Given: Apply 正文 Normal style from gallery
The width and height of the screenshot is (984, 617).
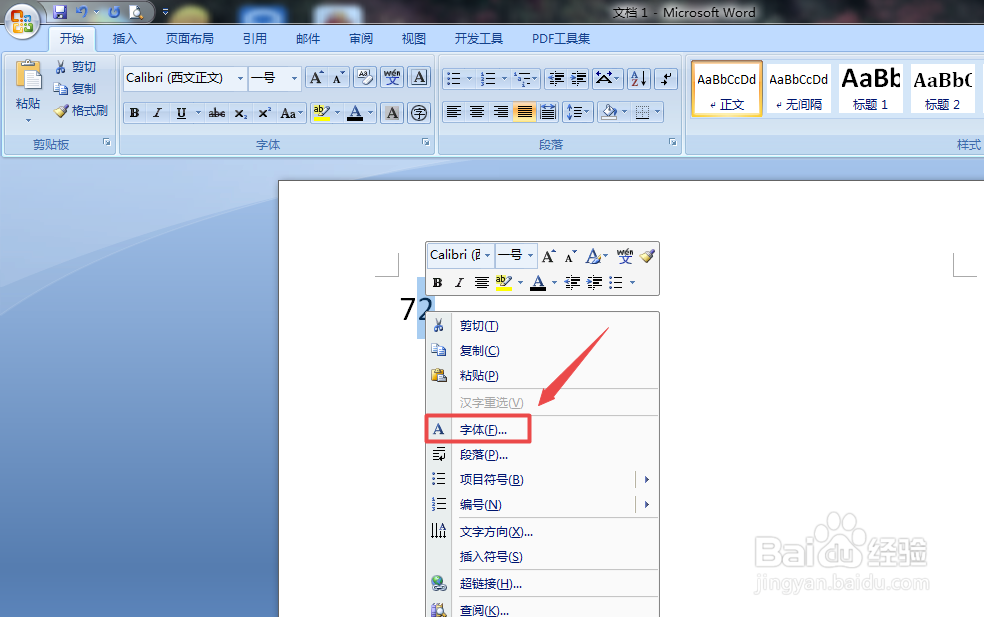Looking at the screenshot, I should [x=727, y=89].
